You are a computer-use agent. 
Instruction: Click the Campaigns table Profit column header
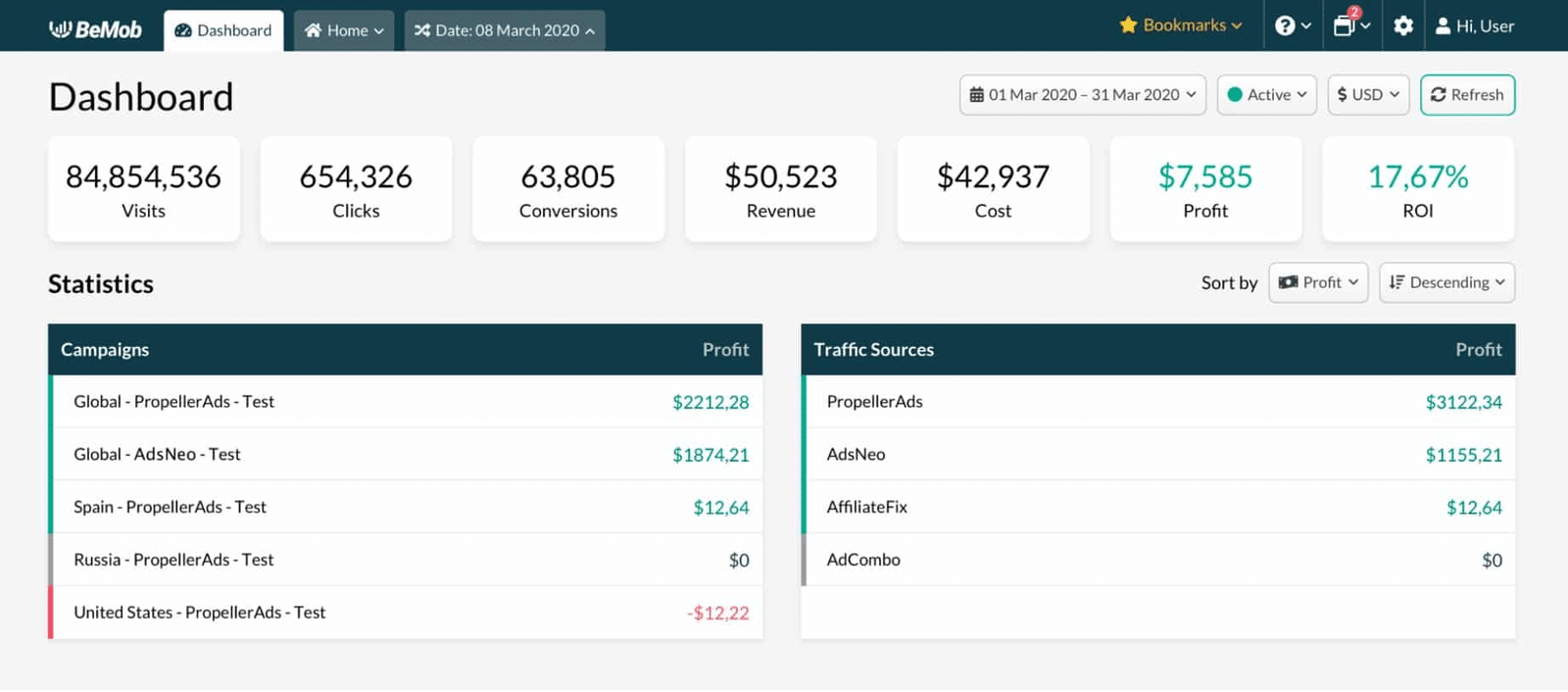[725, 350]
